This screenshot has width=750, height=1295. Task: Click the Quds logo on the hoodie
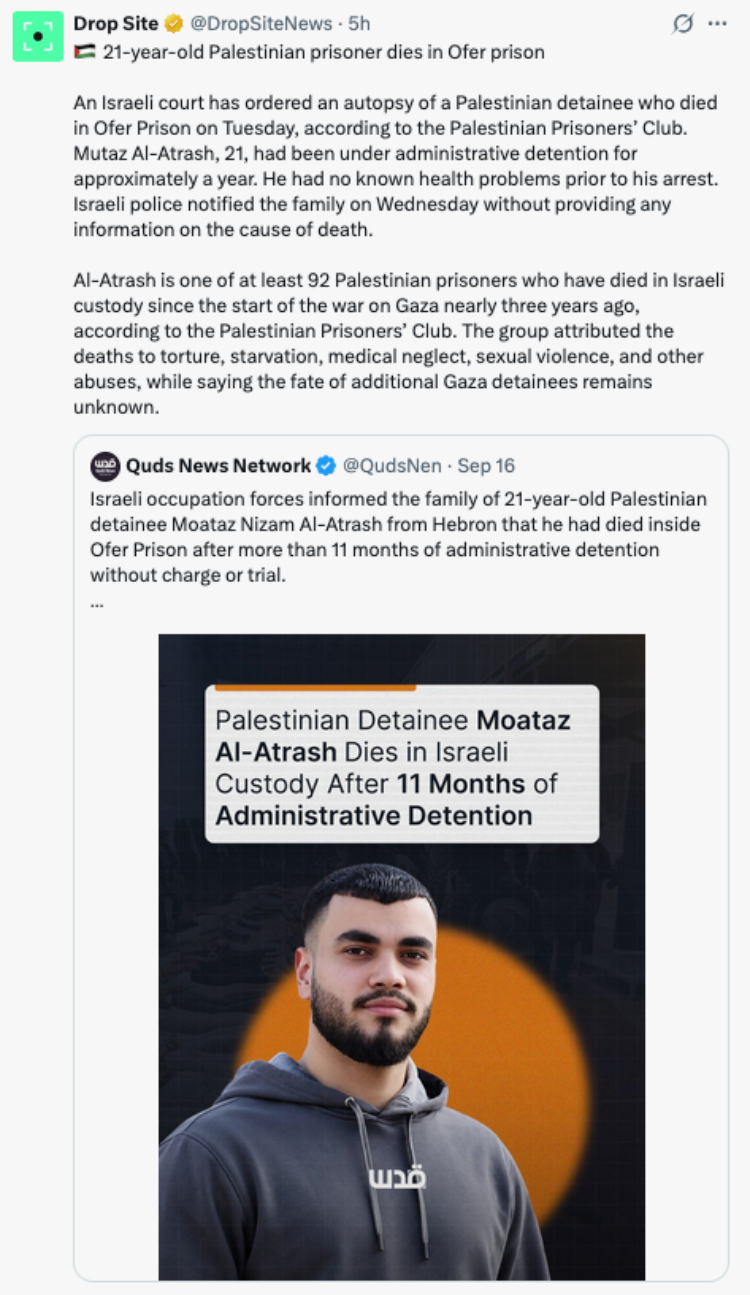tap(397, 1178)
